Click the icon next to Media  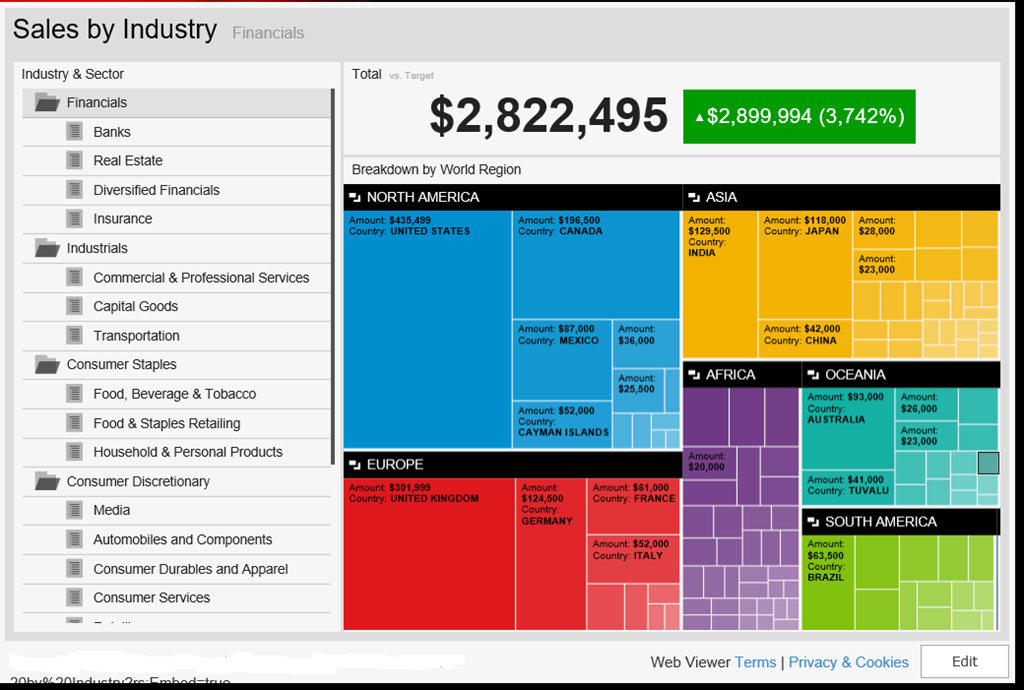(74, 510)
